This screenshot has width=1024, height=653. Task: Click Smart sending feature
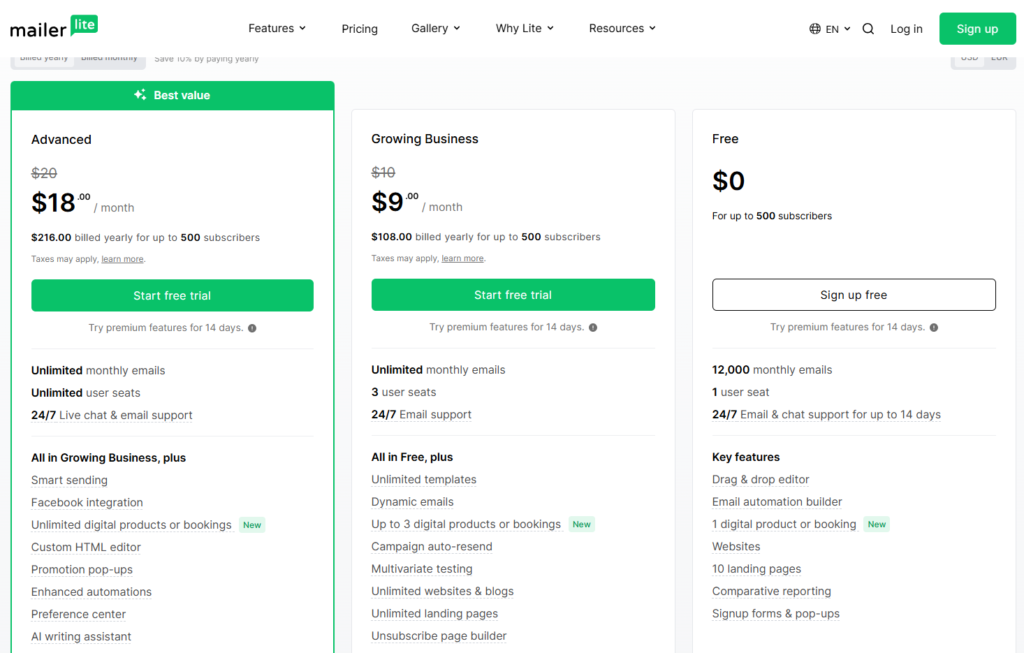[69, 480]
